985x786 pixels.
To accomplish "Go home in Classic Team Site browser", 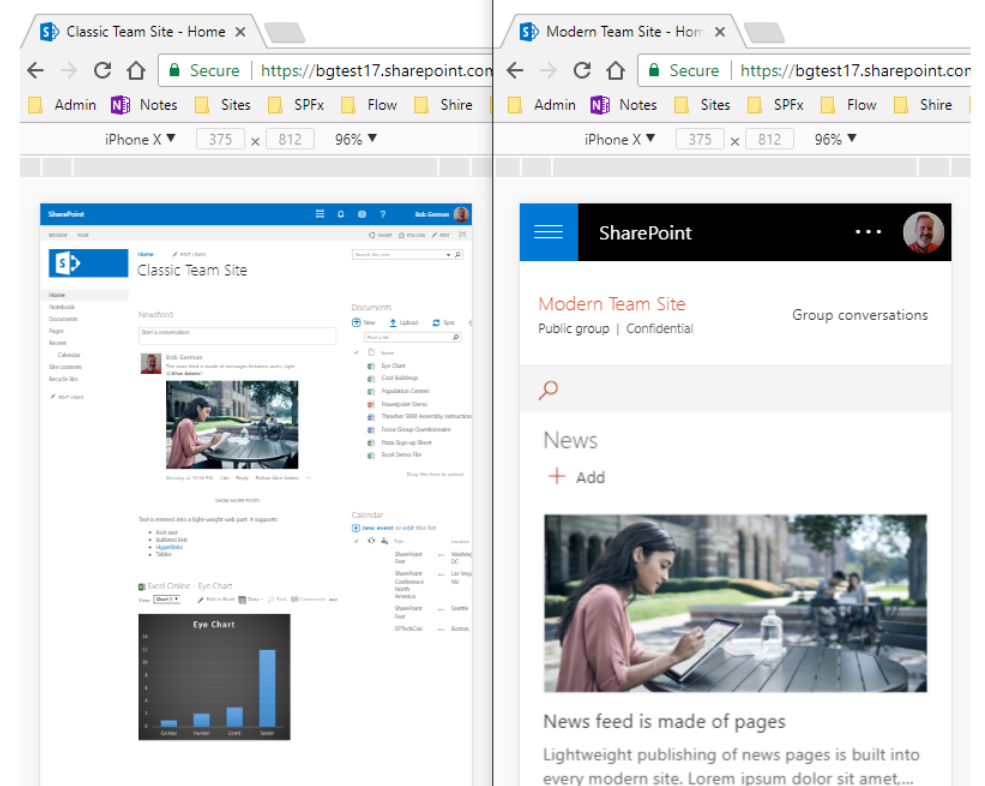I will tap(136, 70).
